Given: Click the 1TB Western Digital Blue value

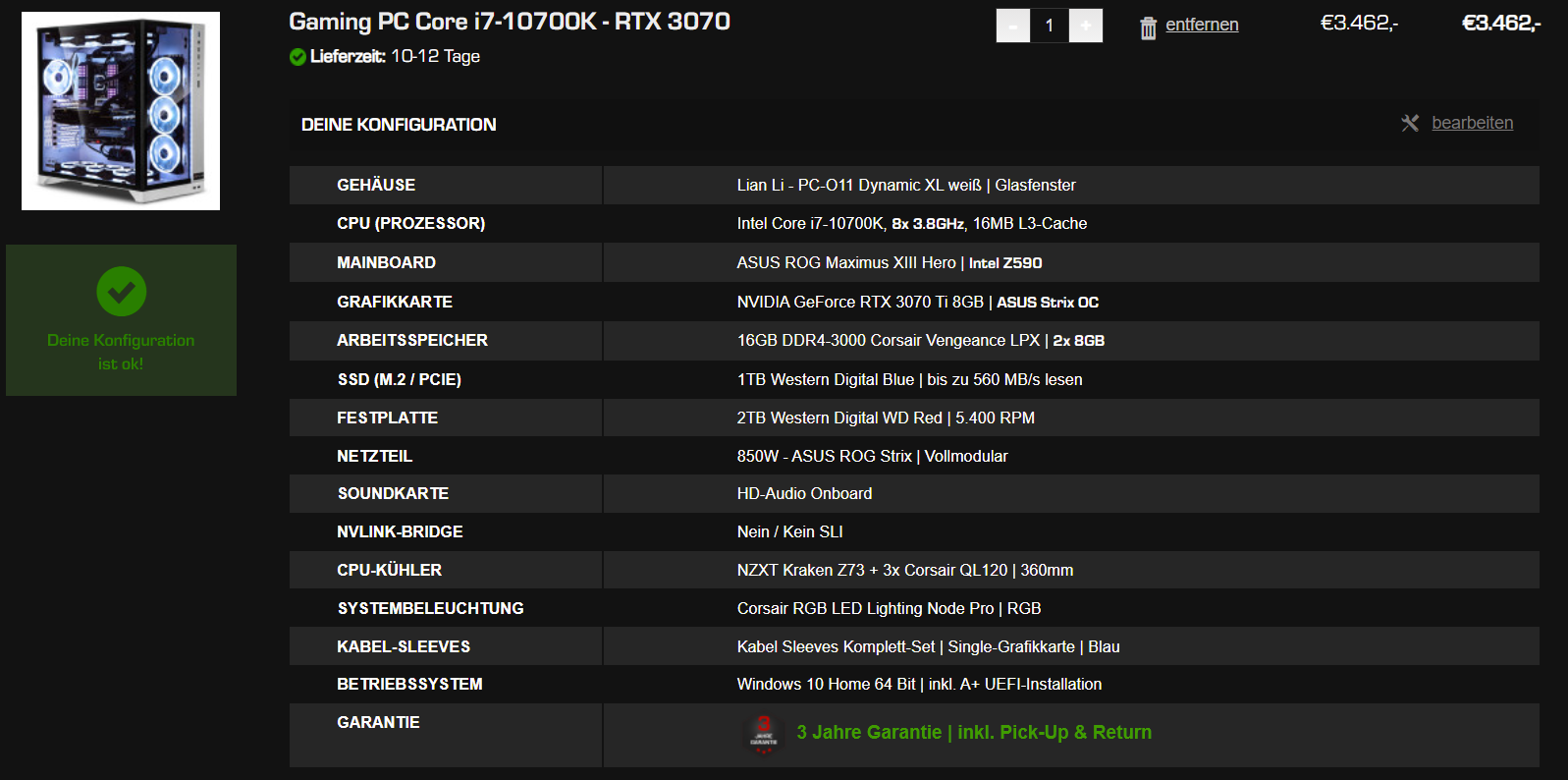Looking at the screenshot, I should click(910, 379).
